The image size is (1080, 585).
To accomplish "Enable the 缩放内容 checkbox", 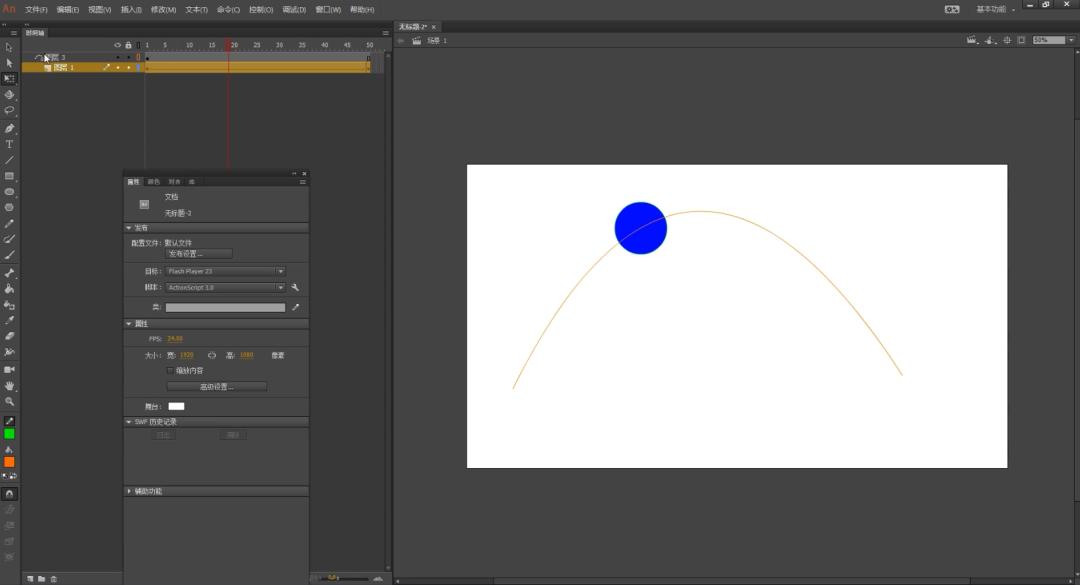I will coord(169,370).
